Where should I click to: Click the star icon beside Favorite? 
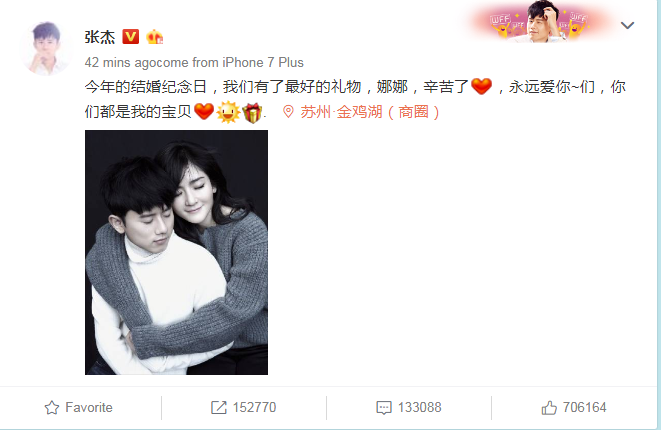click(52, 408)
